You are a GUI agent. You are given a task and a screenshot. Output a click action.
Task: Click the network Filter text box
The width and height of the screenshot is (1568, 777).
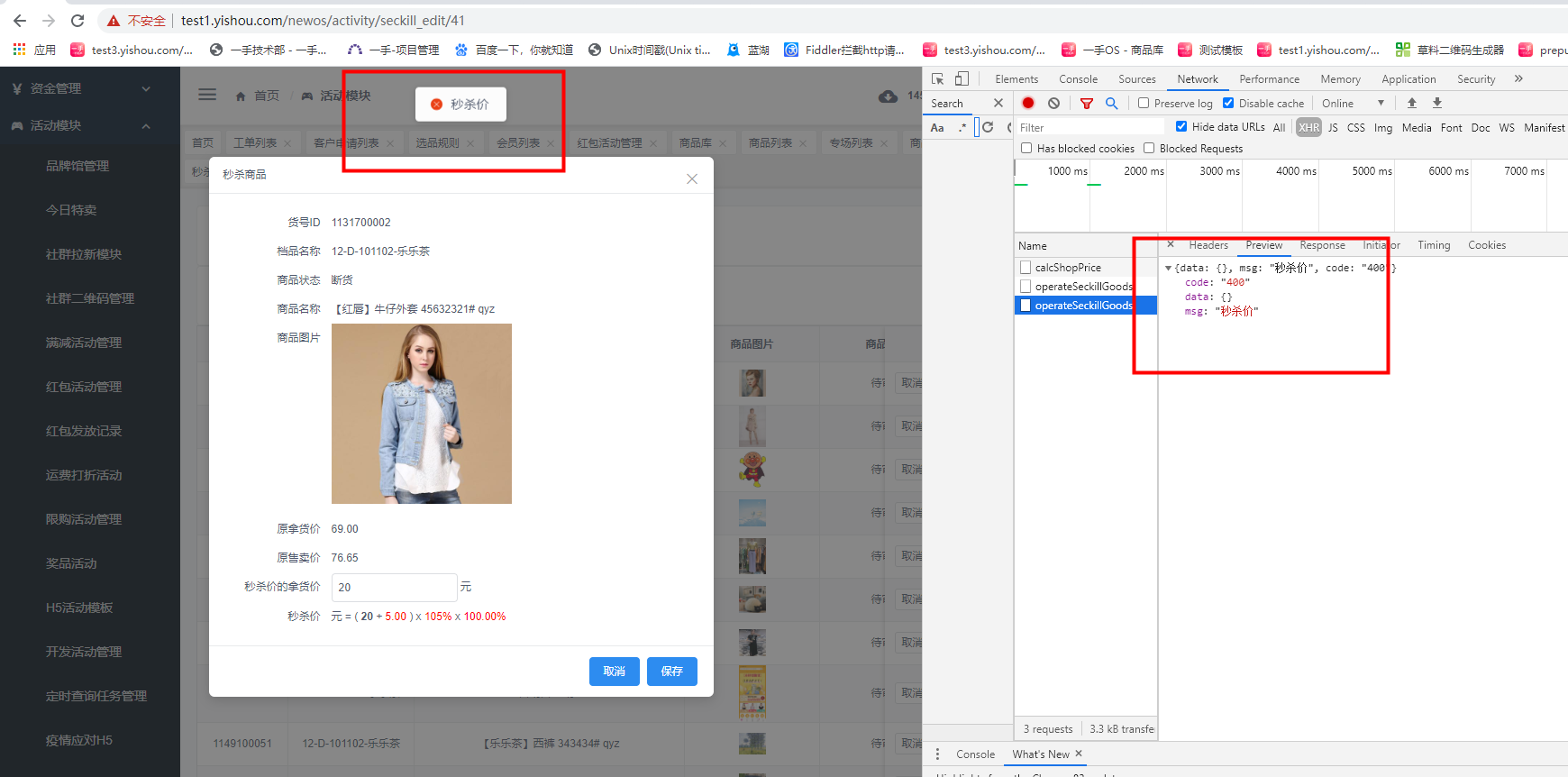(x=1090, y=127)
